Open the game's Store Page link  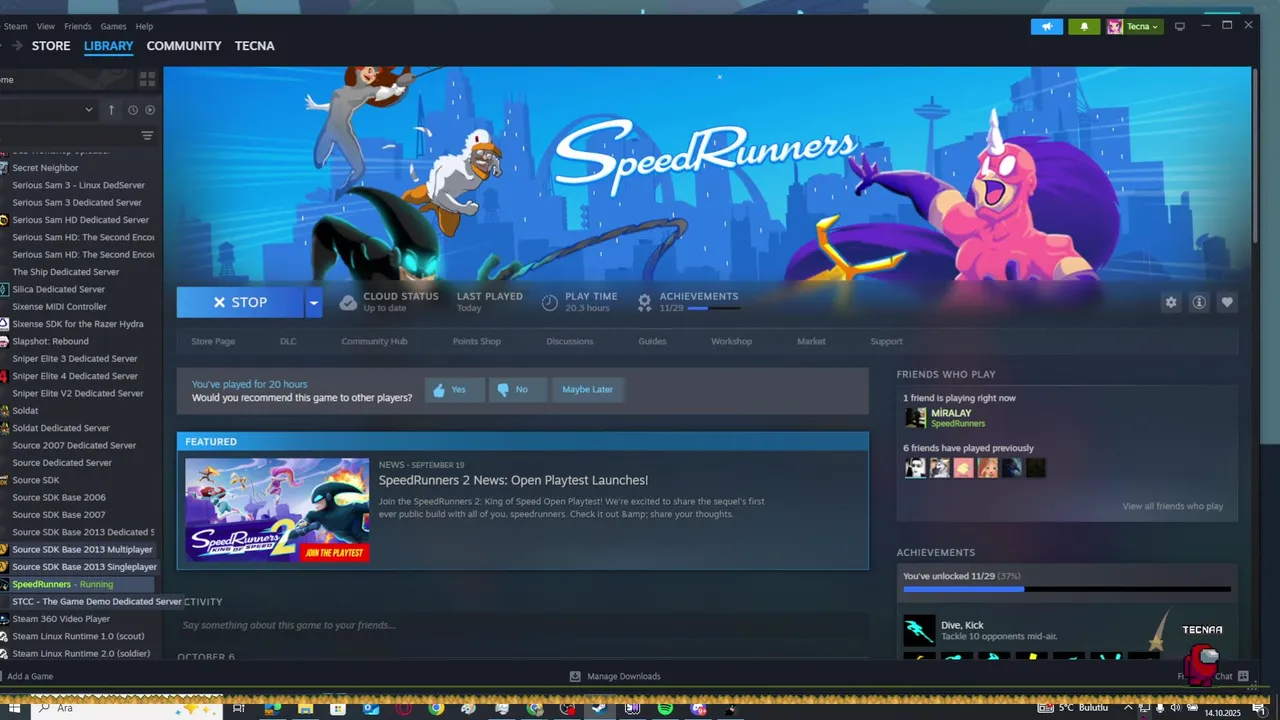pyautogui.click(x=213, y=341)
